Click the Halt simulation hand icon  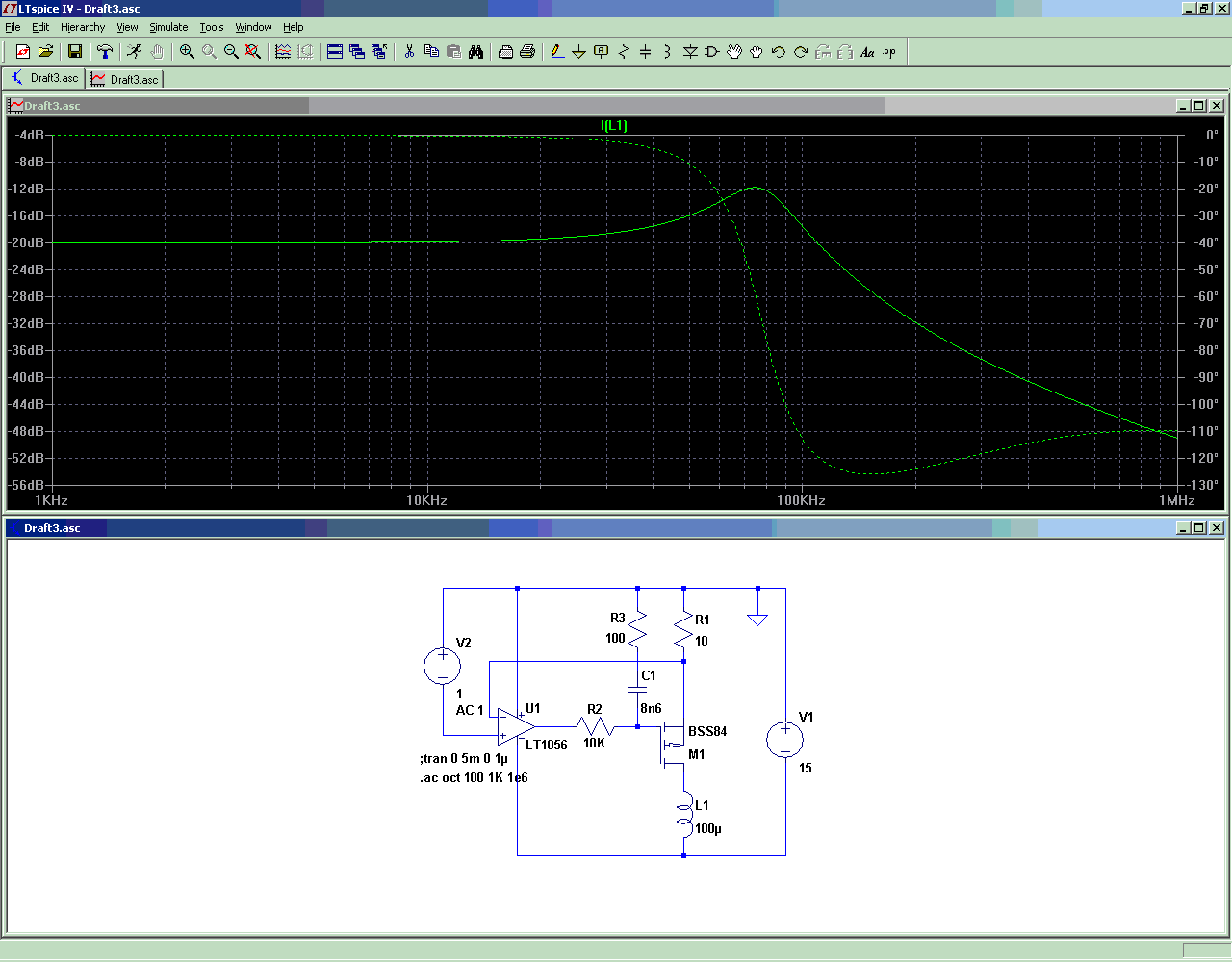[157, 52]
